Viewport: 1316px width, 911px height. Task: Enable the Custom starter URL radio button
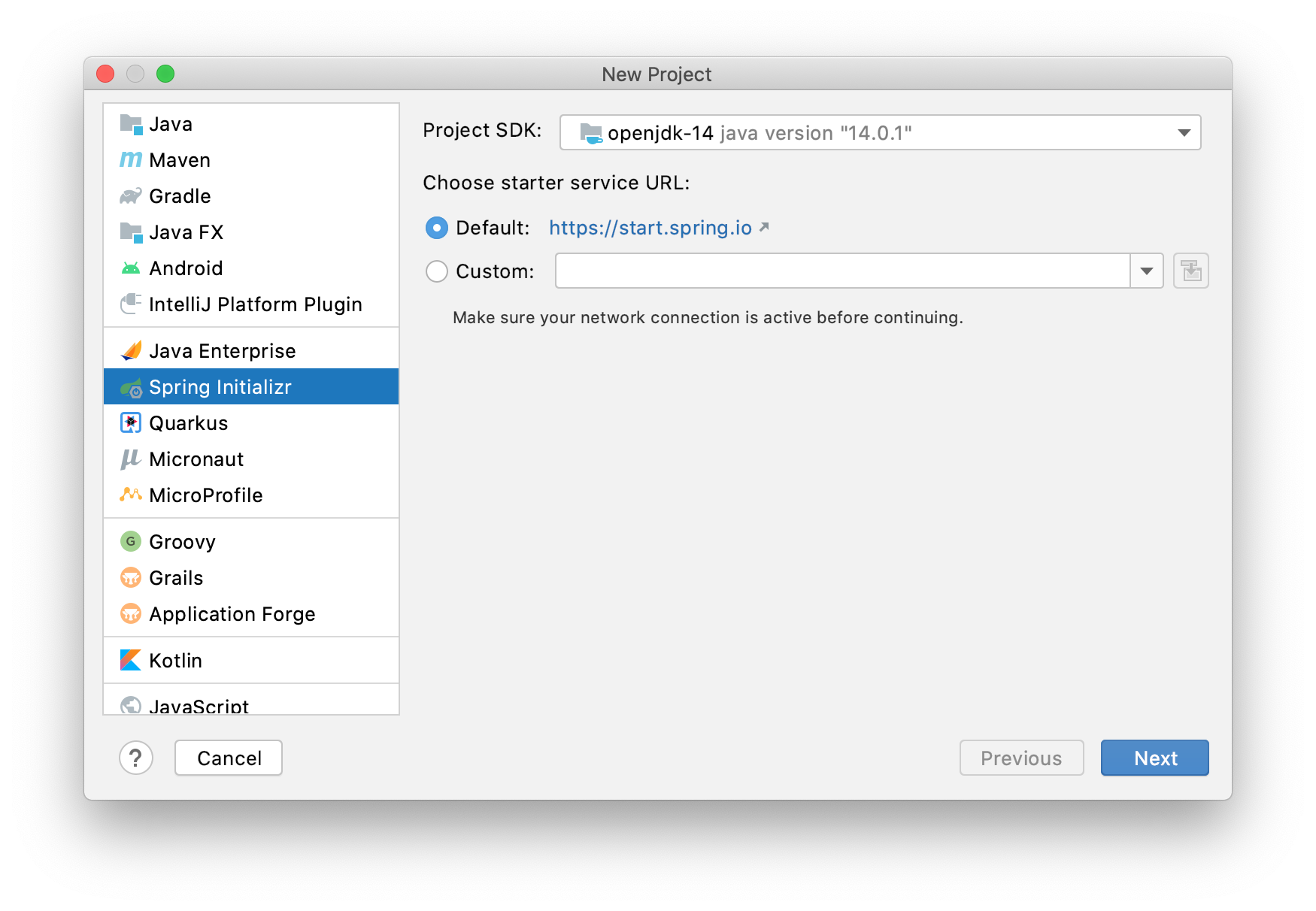click(x=437, y=271)
